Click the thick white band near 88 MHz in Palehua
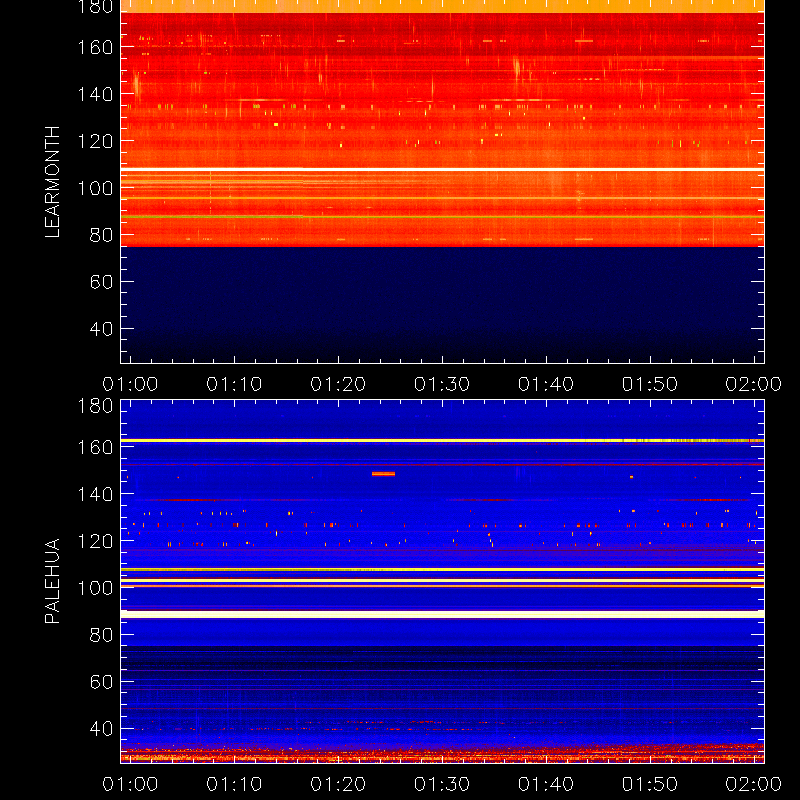Image resolution: width=800 pixels, height=800 pixels. pyautogui.click(x=442, y=614)
